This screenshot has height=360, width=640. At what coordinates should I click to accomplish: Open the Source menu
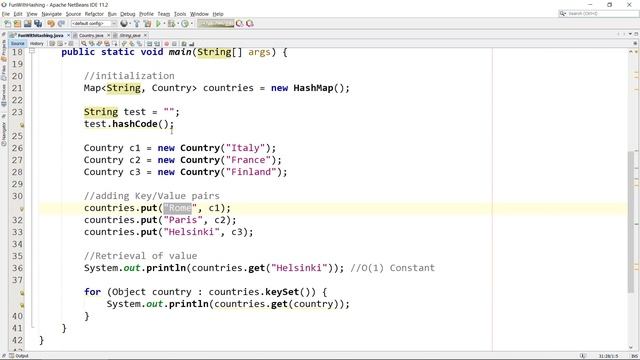click(x=73, y=14)
